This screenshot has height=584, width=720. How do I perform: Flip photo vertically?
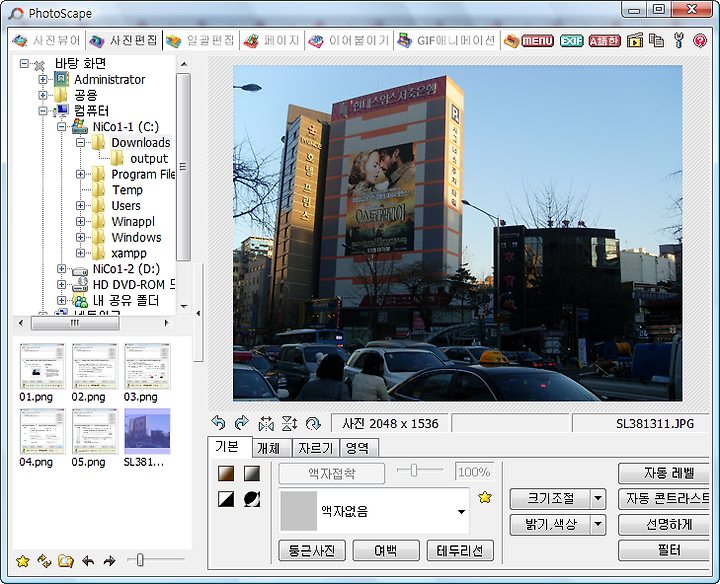click(x=289, y=423)
